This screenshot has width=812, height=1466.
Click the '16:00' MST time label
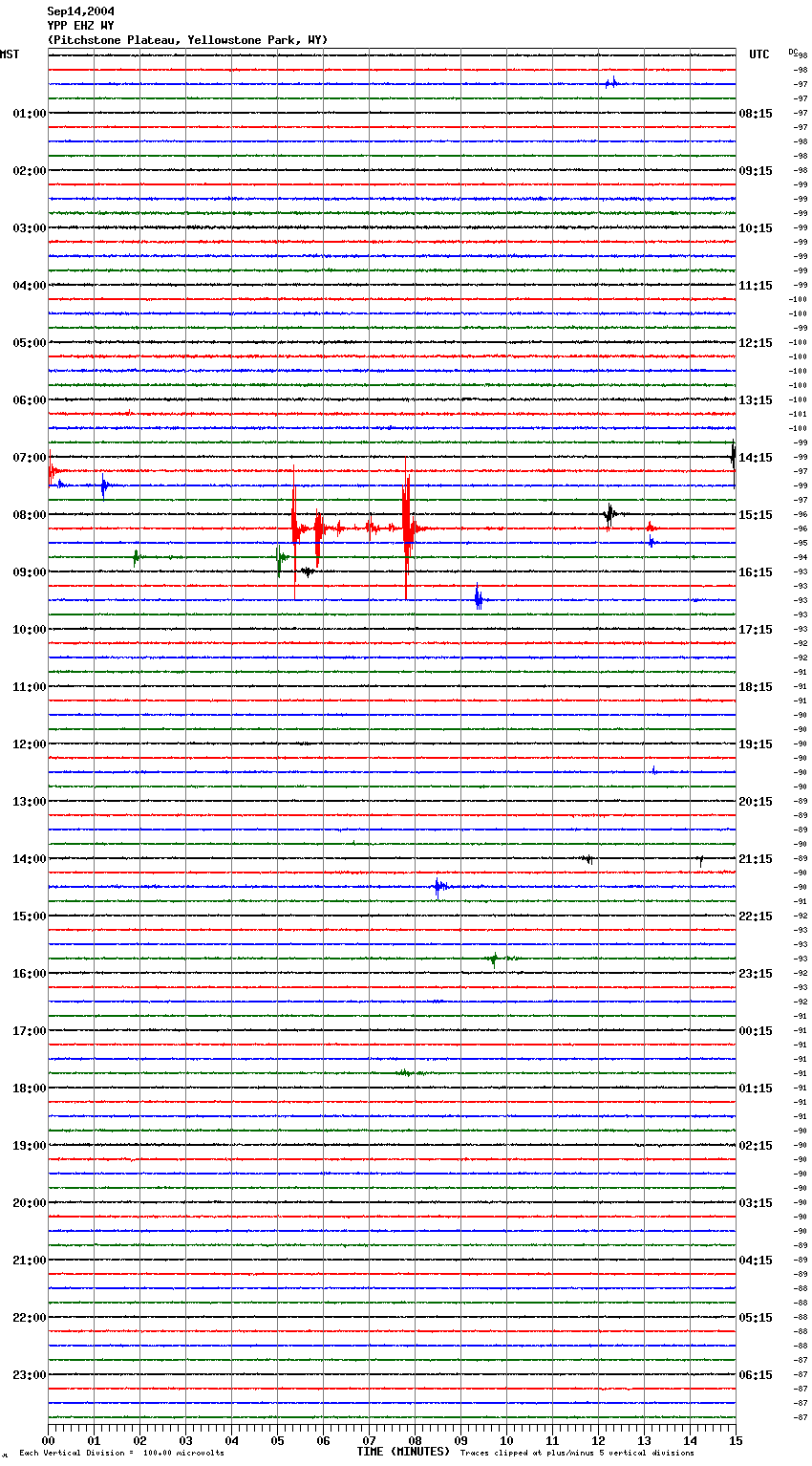29,974
